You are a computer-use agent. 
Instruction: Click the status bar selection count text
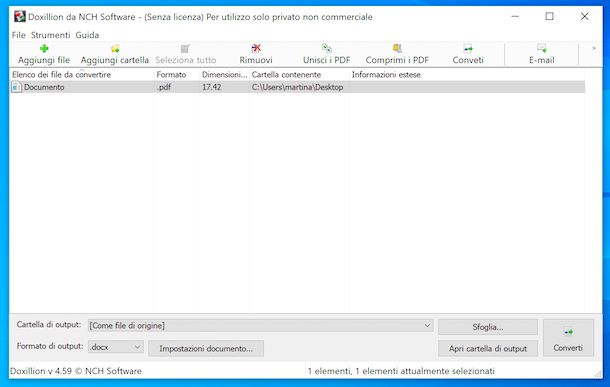401,371
